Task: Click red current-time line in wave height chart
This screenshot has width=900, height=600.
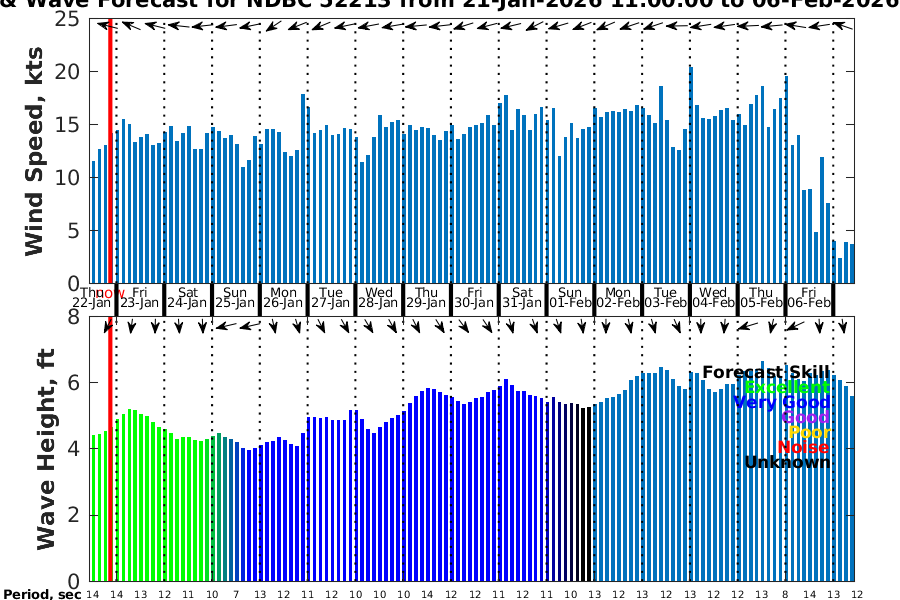Action: pyautogui.click(x=109, y=450)
